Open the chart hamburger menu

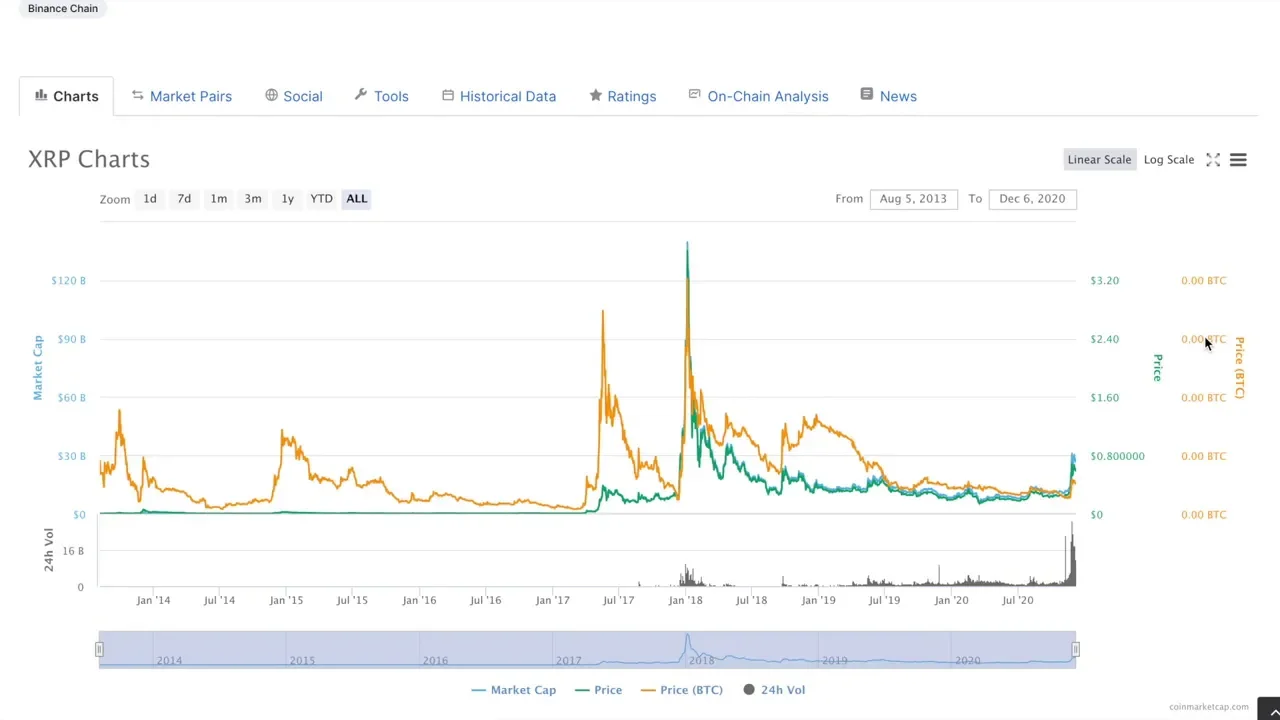[1238, 160]
